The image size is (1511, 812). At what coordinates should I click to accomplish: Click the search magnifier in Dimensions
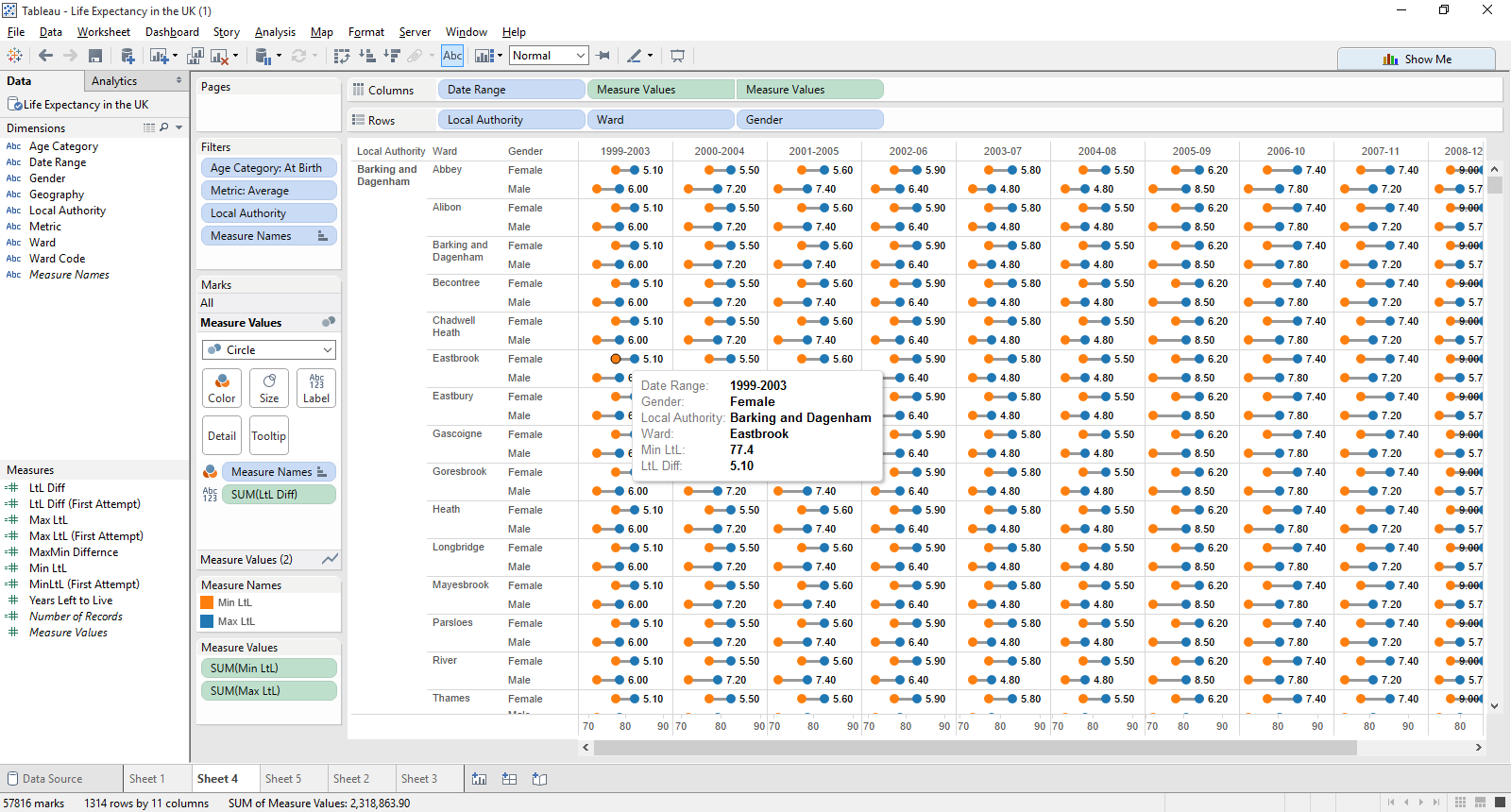[x=164, y=127]
